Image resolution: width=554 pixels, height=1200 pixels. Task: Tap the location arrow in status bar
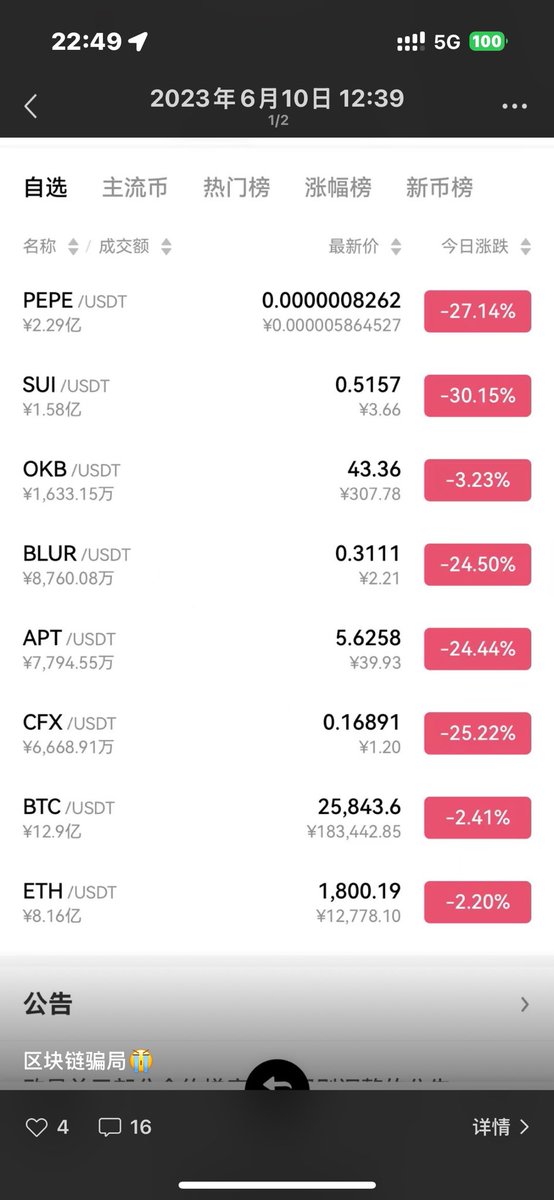[x=138, y=41]
